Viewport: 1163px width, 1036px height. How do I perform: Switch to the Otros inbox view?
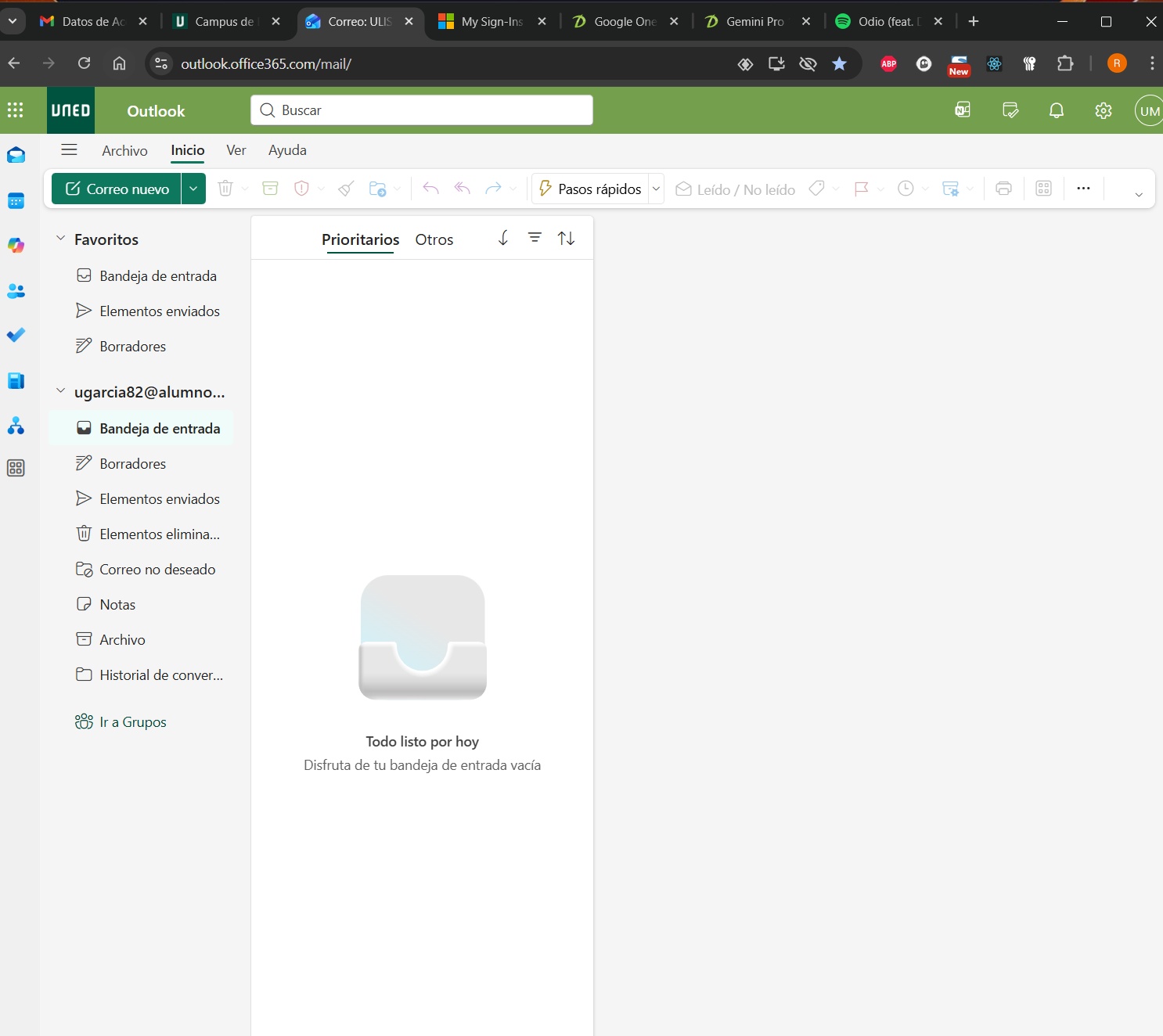click(434, 239)
